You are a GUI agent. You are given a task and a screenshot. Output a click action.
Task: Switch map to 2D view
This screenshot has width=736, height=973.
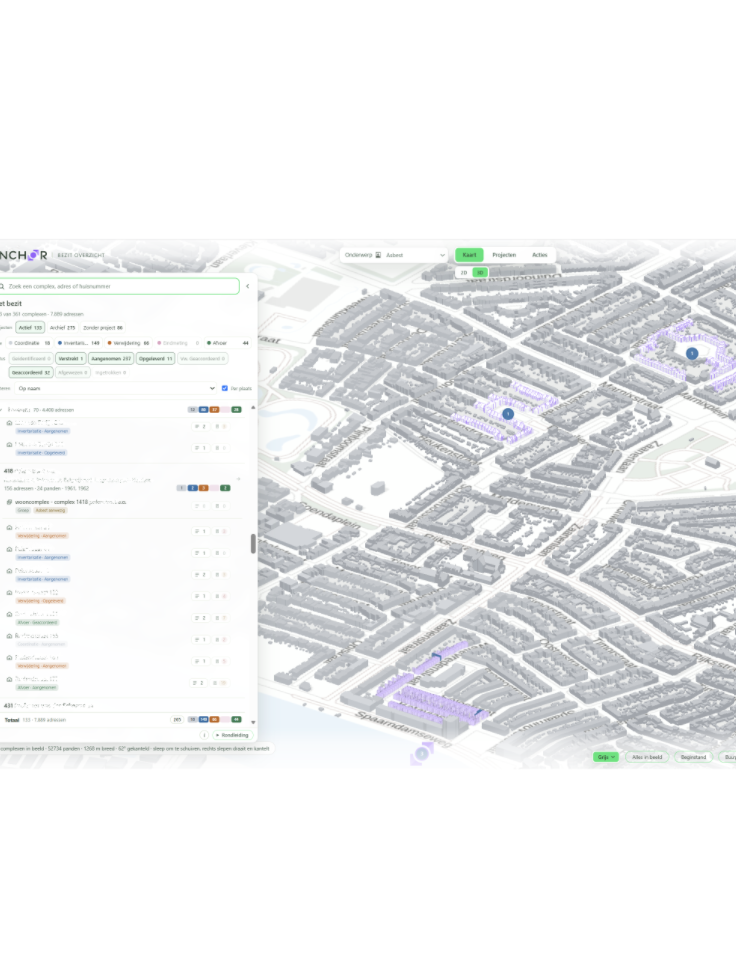[x=464, y=272]
